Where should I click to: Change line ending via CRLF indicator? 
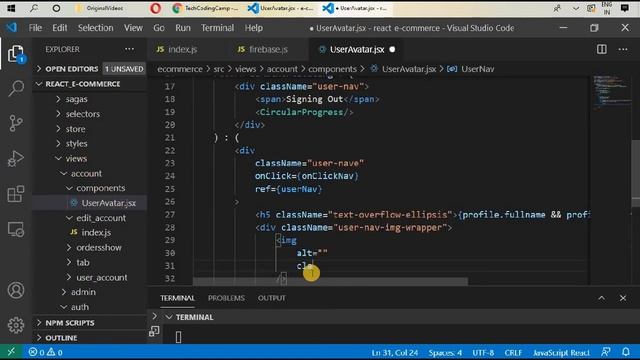(x=513, y=352)
